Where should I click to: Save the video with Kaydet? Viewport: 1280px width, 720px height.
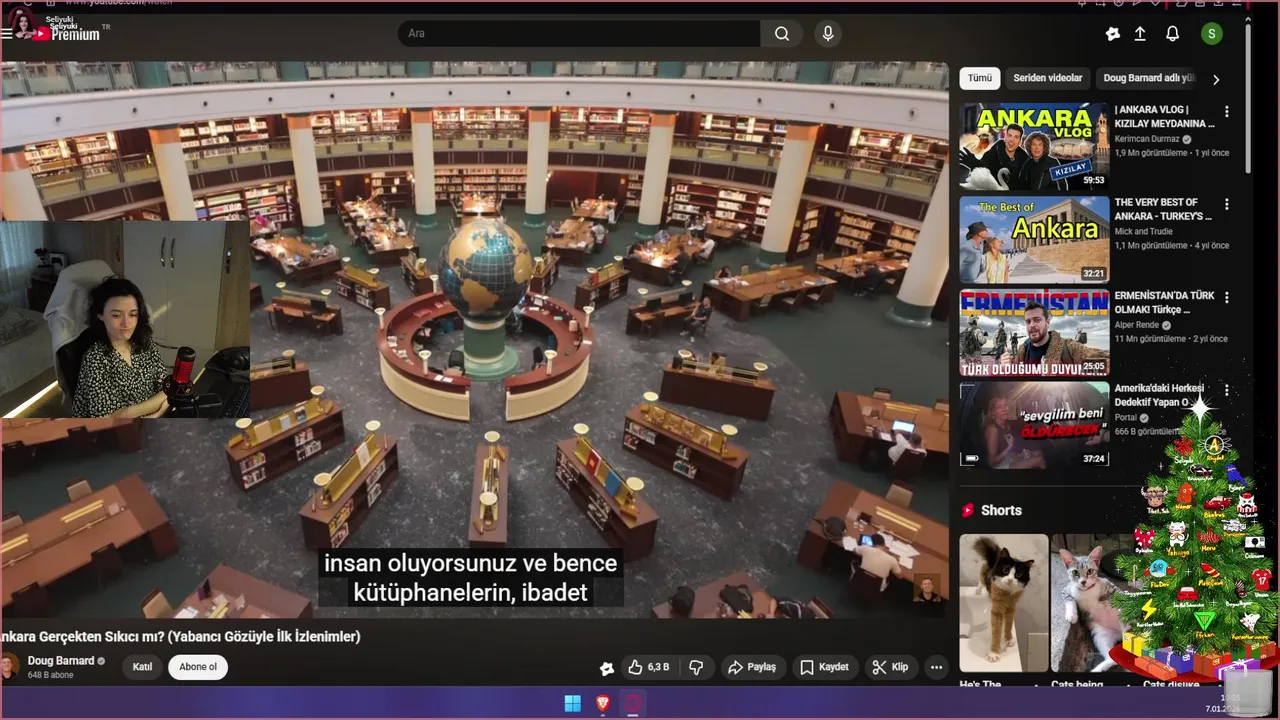click(824, 667)
